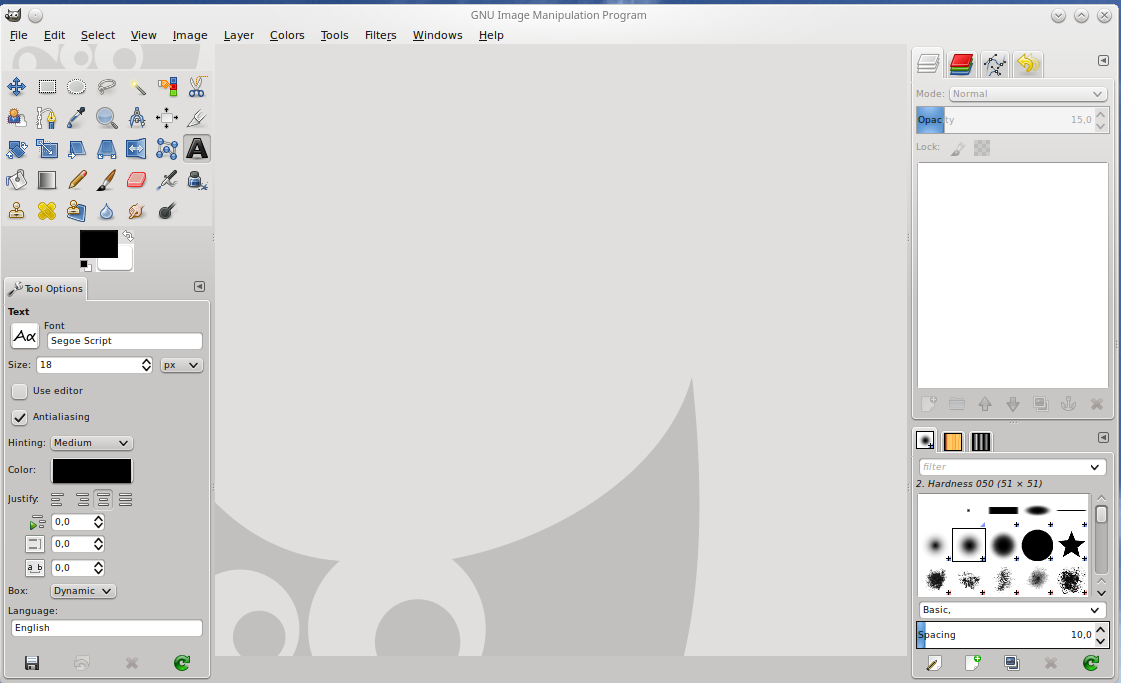1121x683 pixels.
Task: Switch to the Undo History tab
Action: pos(1028,64)
